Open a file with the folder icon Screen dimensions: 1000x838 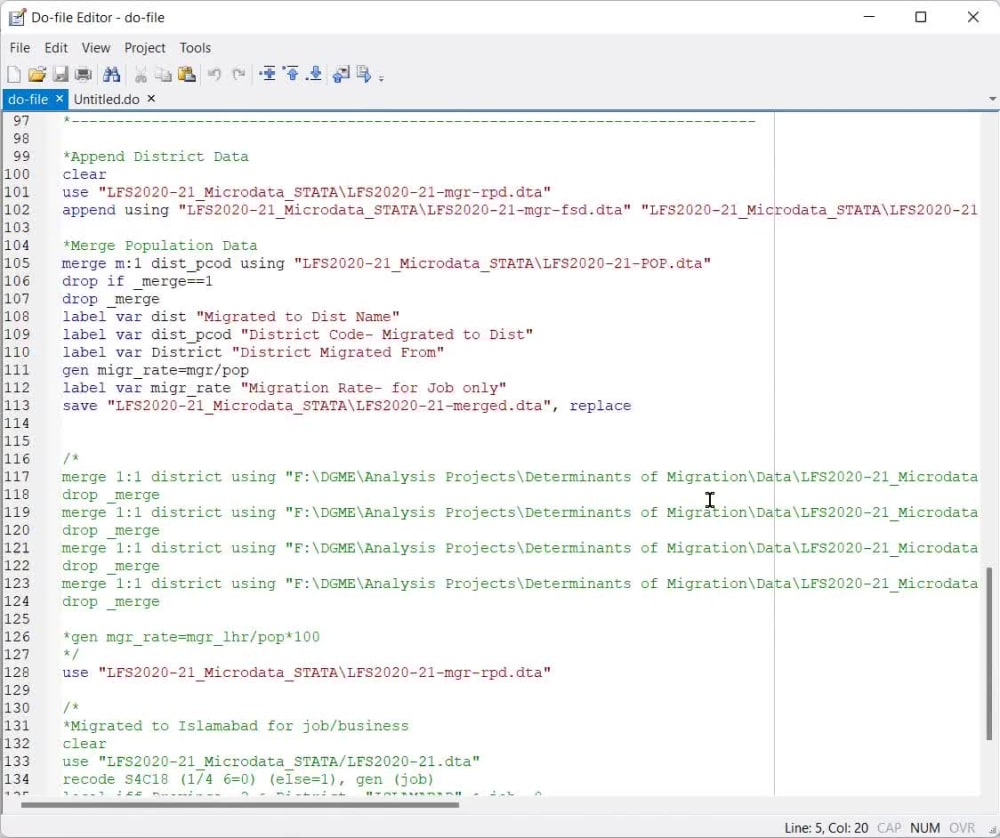click(x=37, y=75)
